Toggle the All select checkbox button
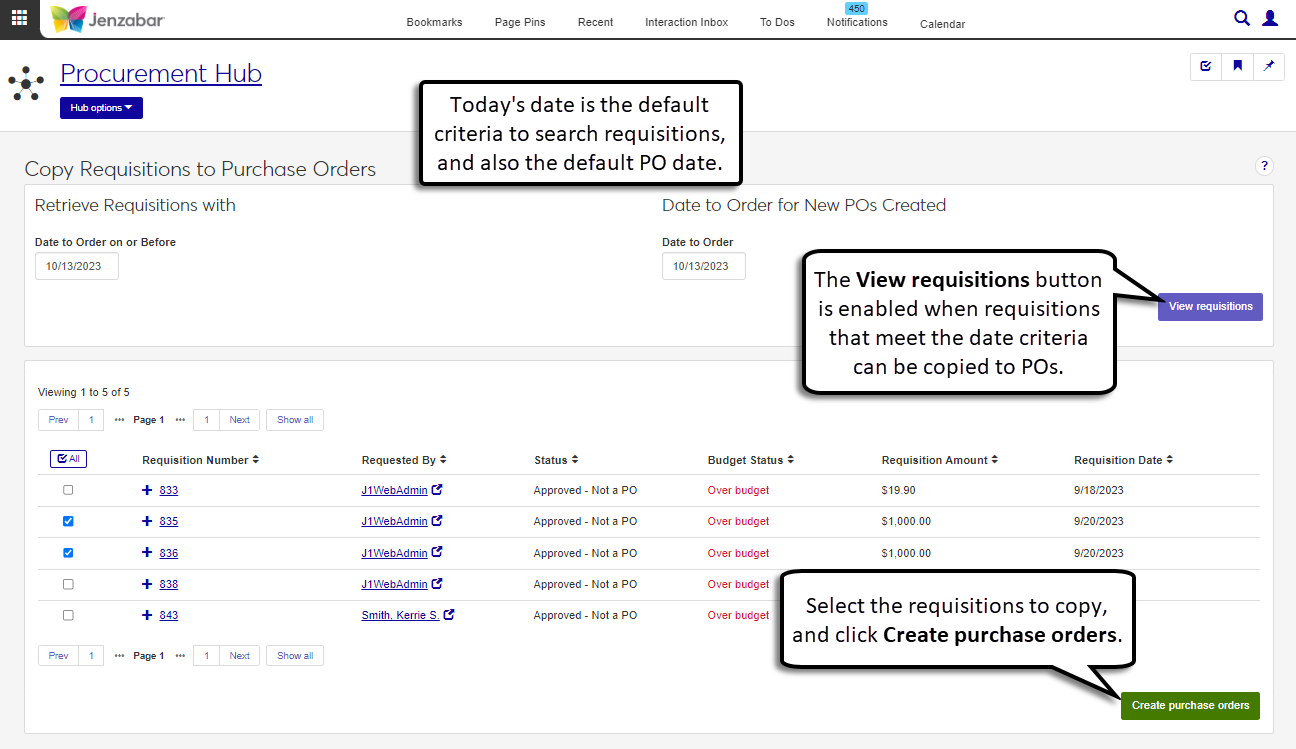The image size is (1296, 749). point(69,459)
